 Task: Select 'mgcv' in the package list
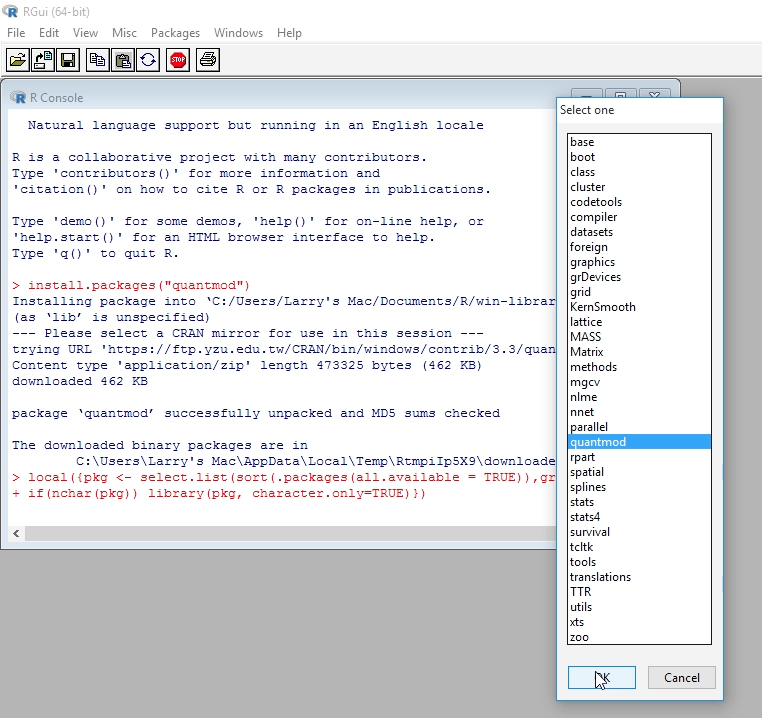coord(639,382)
